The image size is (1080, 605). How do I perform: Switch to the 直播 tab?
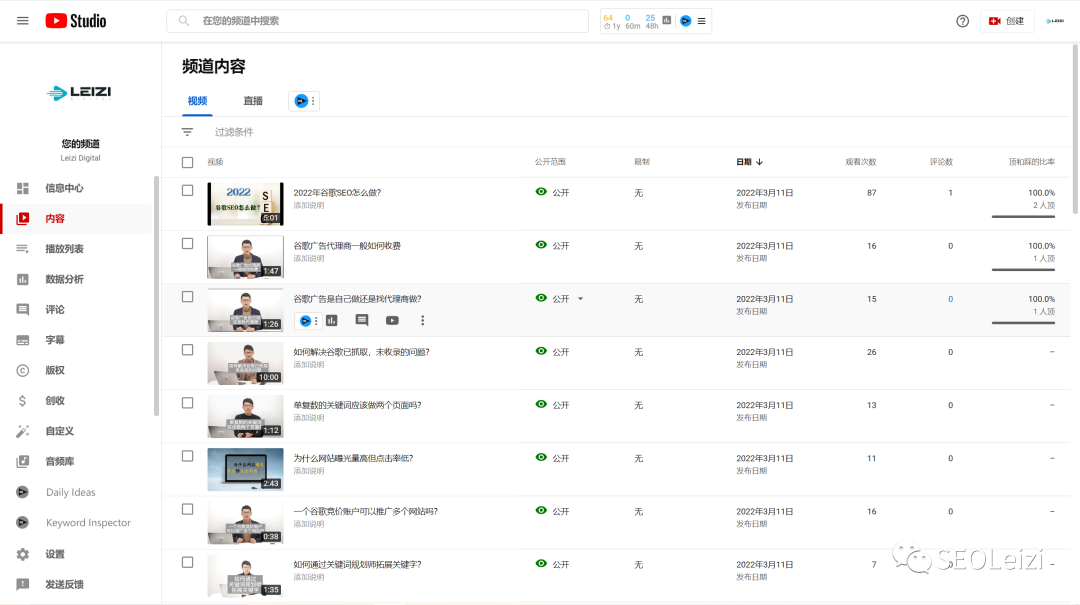pos(253,101)
